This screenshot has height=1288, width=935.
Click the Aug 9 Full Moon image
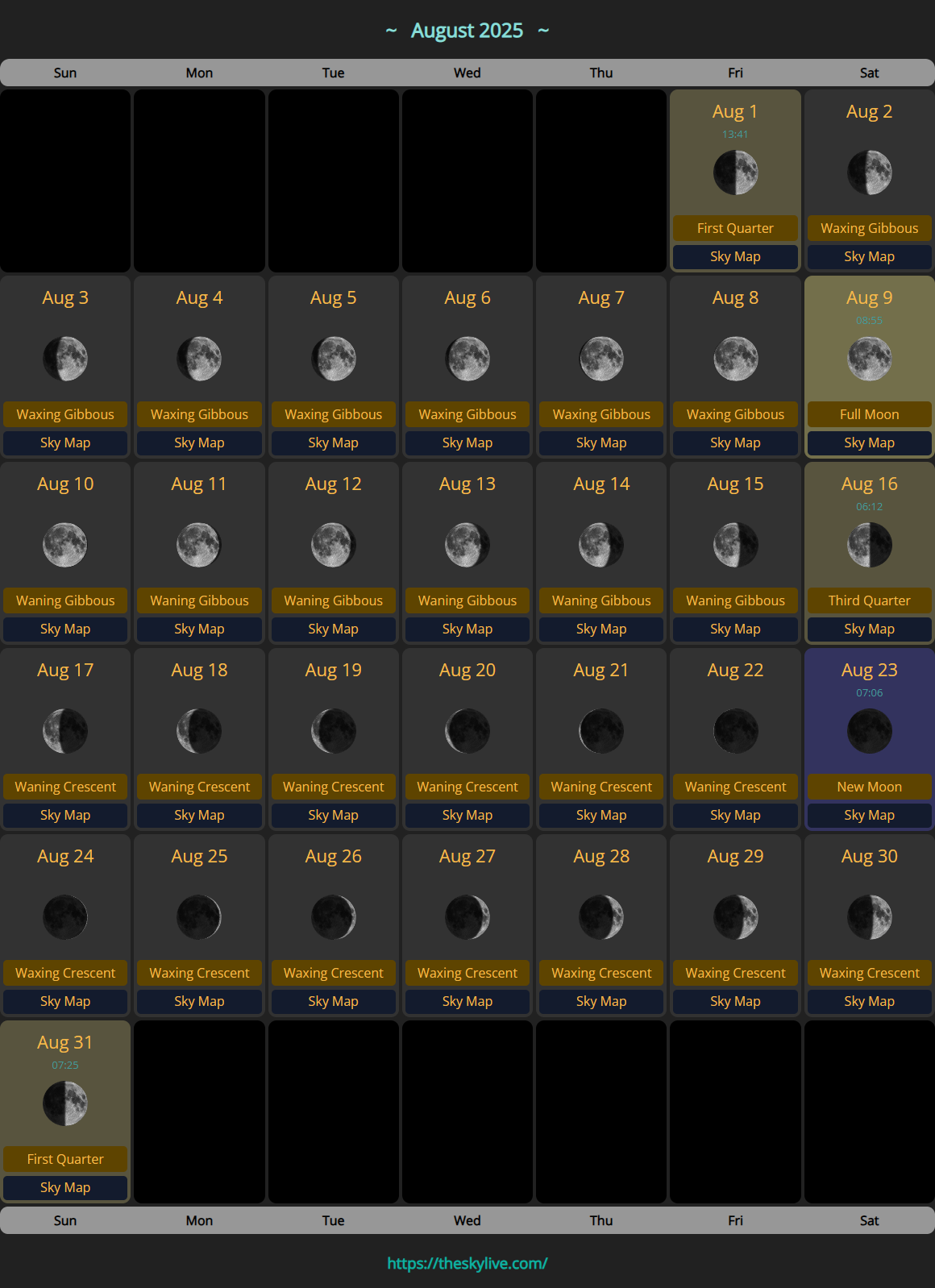click(869, 359)
